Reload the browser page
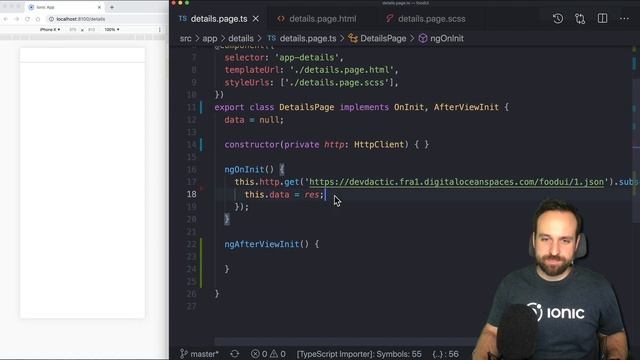The width and height of the screenshot is (640, 360). (27, 19)
